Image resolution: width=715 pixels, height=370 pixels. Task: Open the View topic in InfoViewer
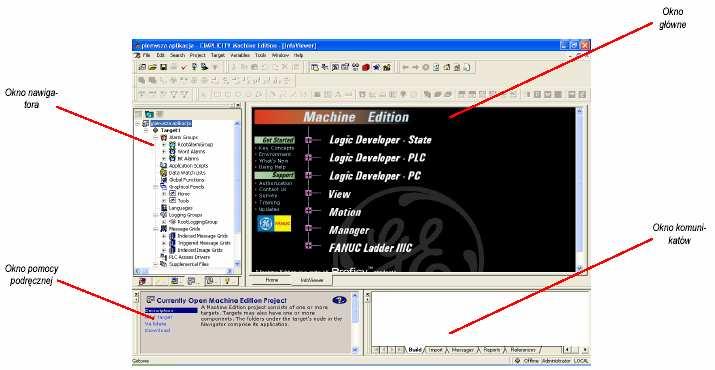point(339,194)
